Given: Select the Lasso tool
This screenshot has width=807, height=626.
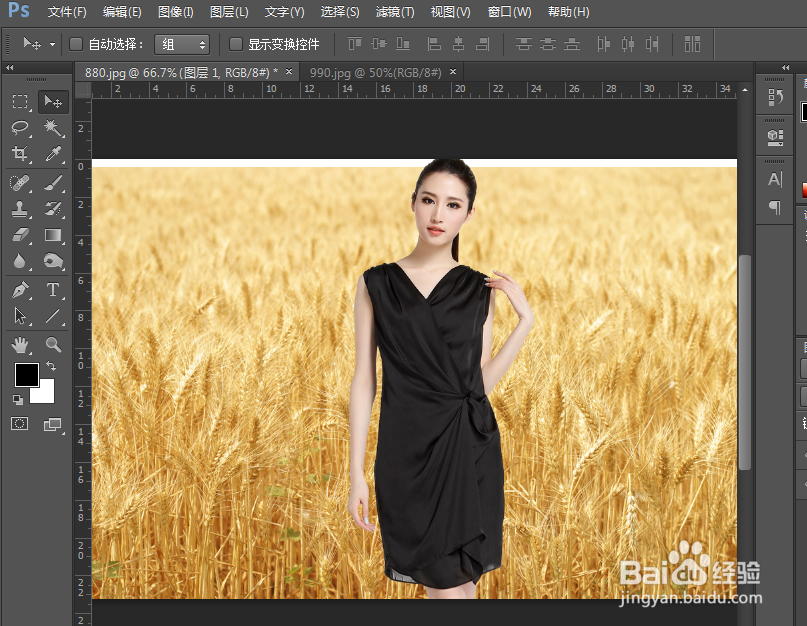Looking at the screenshot, I should point(20,128).
